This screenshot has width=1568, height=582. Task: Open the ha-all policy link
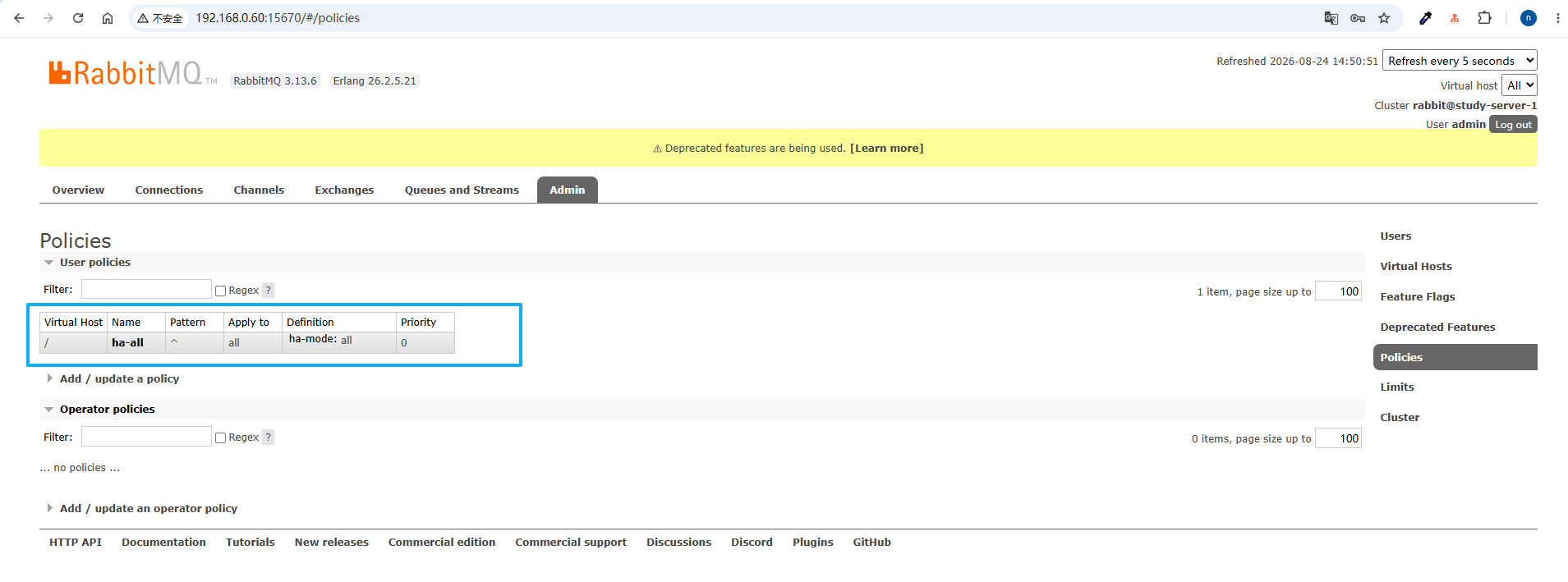127,342
